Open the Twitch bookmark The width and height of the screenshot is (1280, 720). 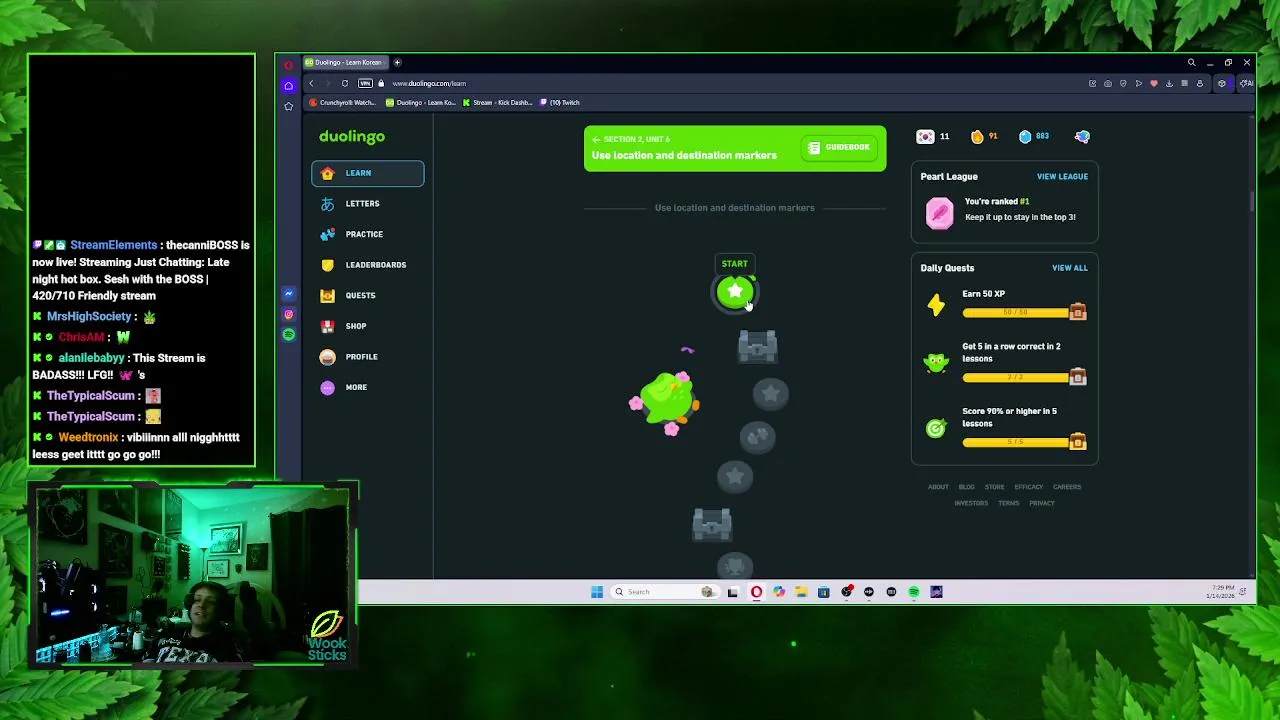(x=560, y=103)
